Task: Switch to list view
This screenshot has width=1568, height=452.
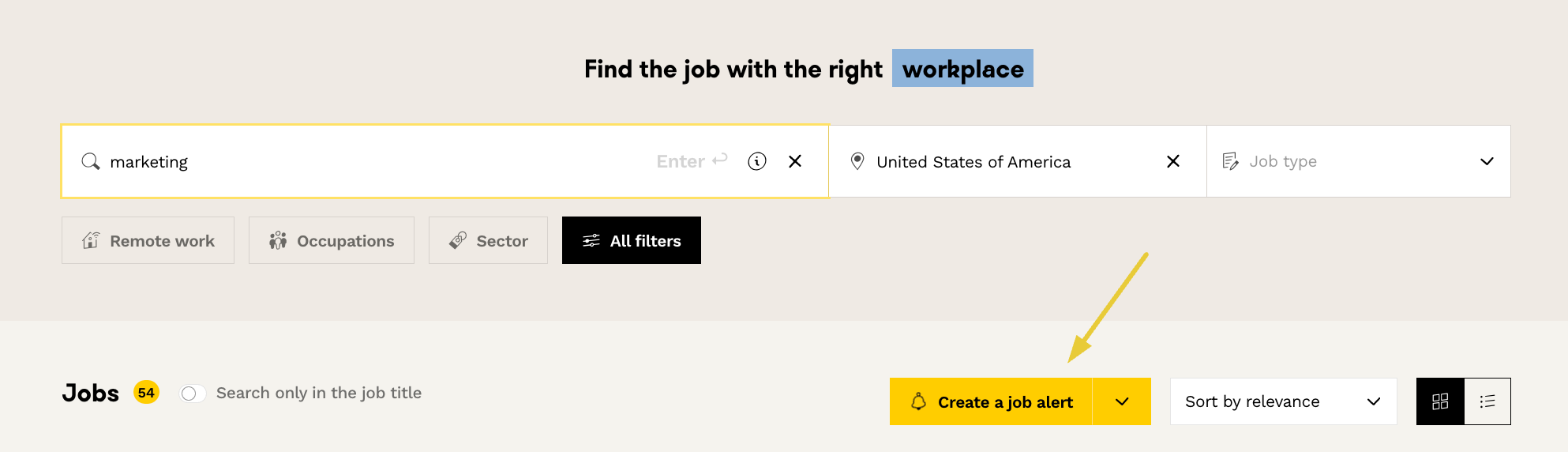Action: tap(1487, 401)
